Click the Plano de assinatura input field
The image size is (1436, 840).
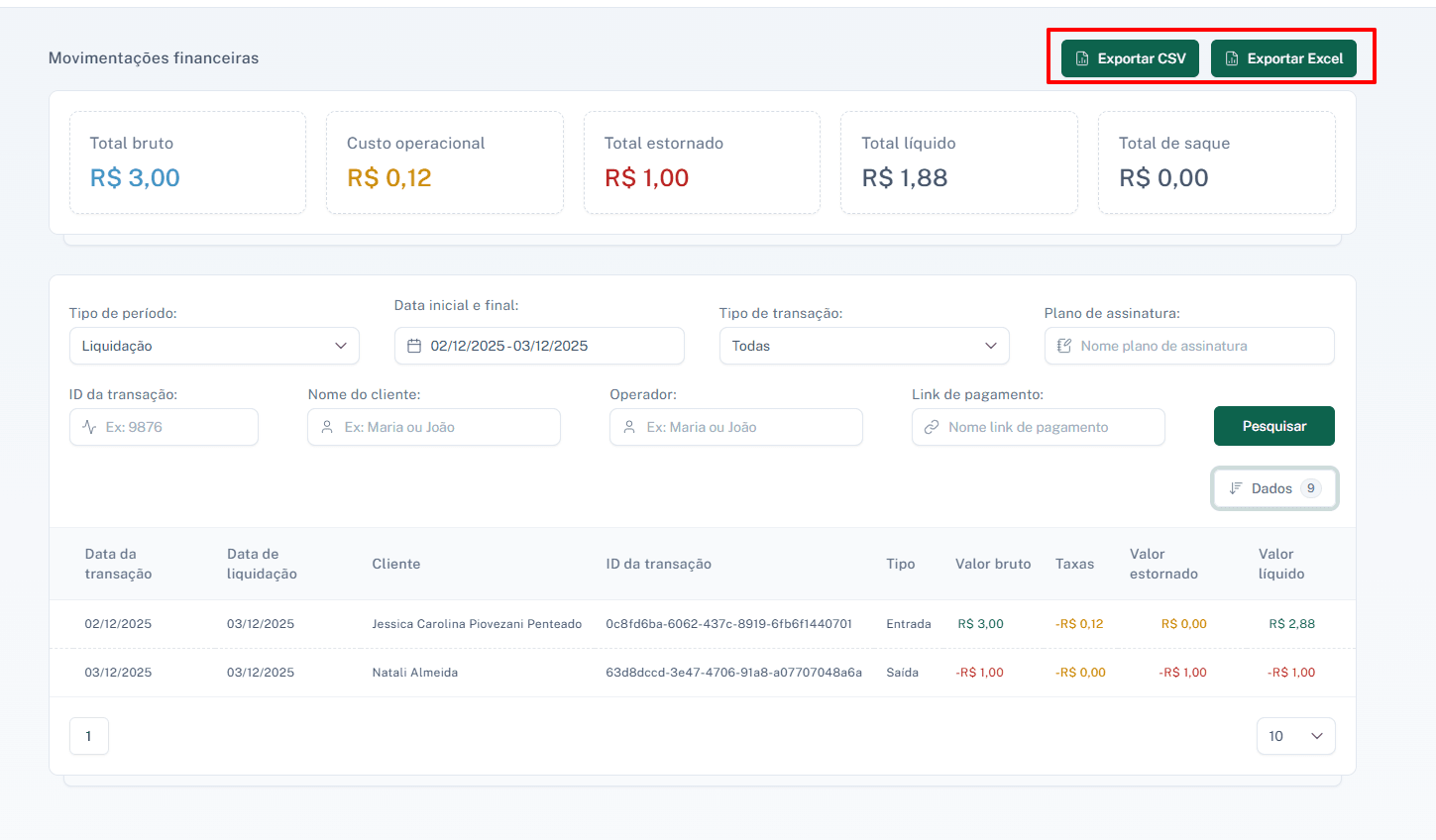point(1188,346)
